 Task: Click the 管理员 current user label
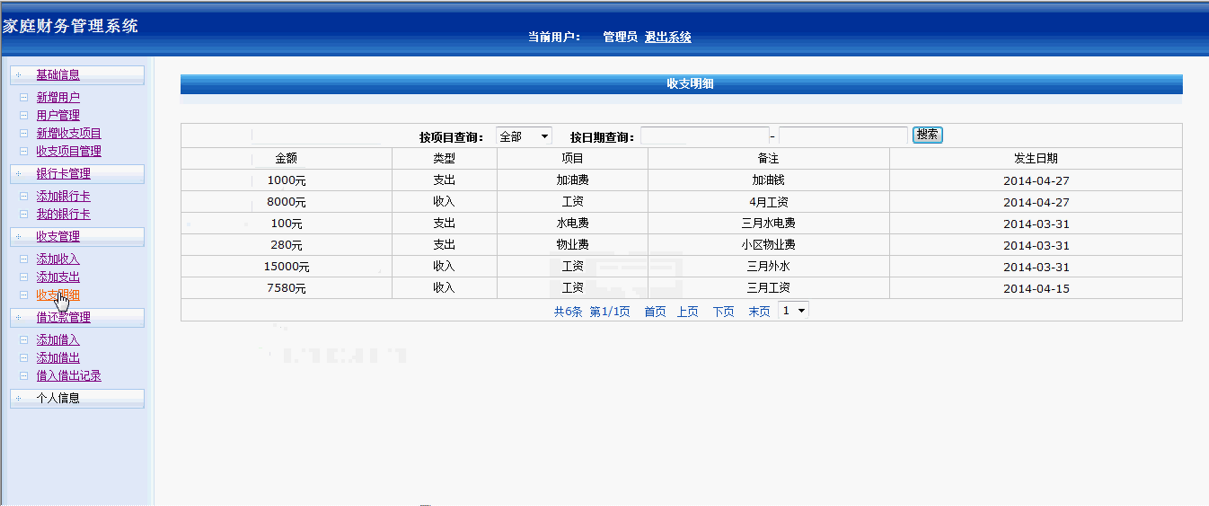pos(620,37)
